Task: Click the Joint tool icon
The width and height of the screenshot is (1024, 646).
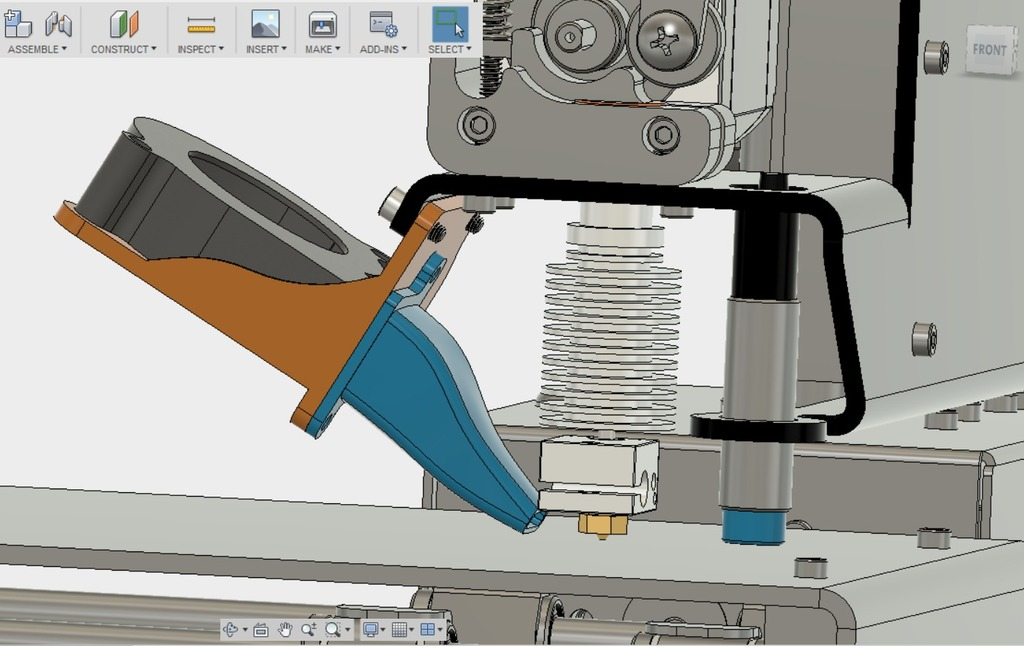Action: tap(58, 24)
